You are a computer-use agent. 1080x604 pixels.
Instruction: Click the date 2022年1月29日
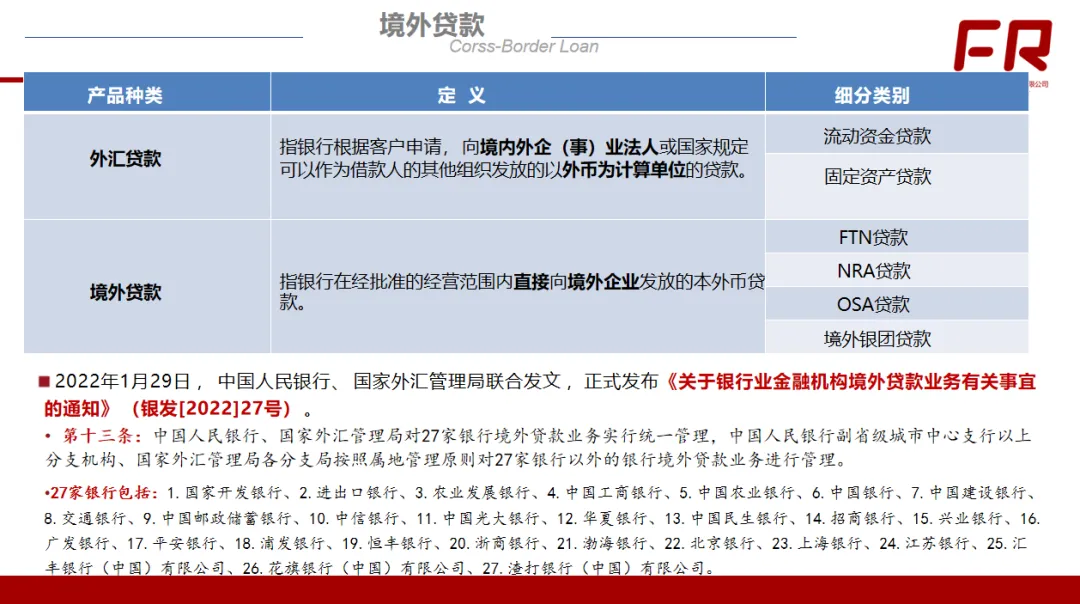[123, 381]
